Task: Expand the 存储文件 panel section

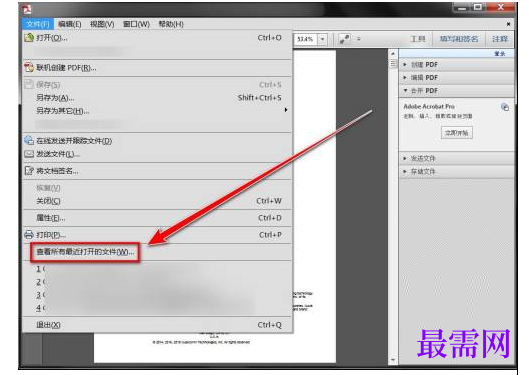Action: tap(457, 172)
